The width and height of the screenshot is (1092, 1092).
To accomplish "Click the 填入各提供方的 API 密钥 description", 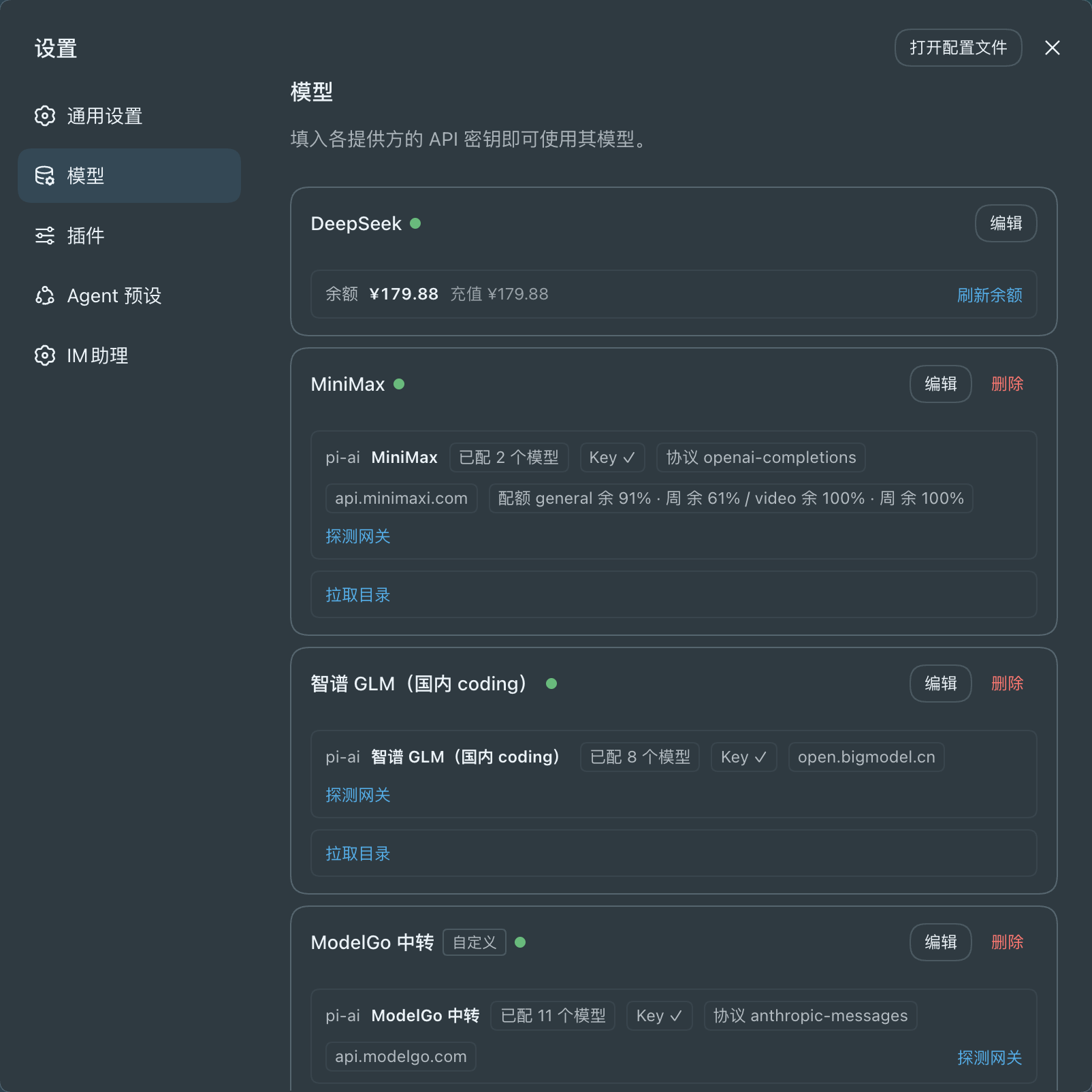I will point(470,139).
